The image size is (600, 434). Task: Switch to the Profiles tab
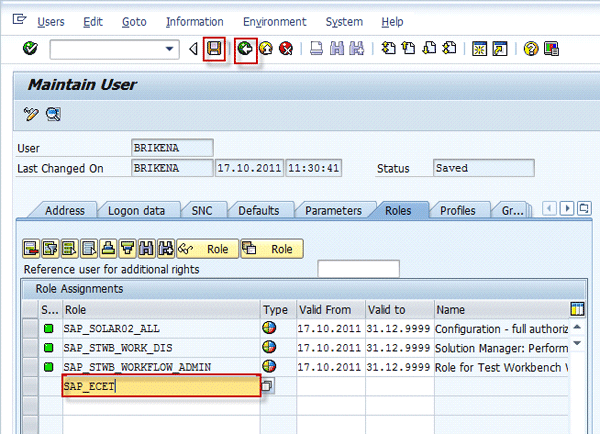tap(458, 210)
